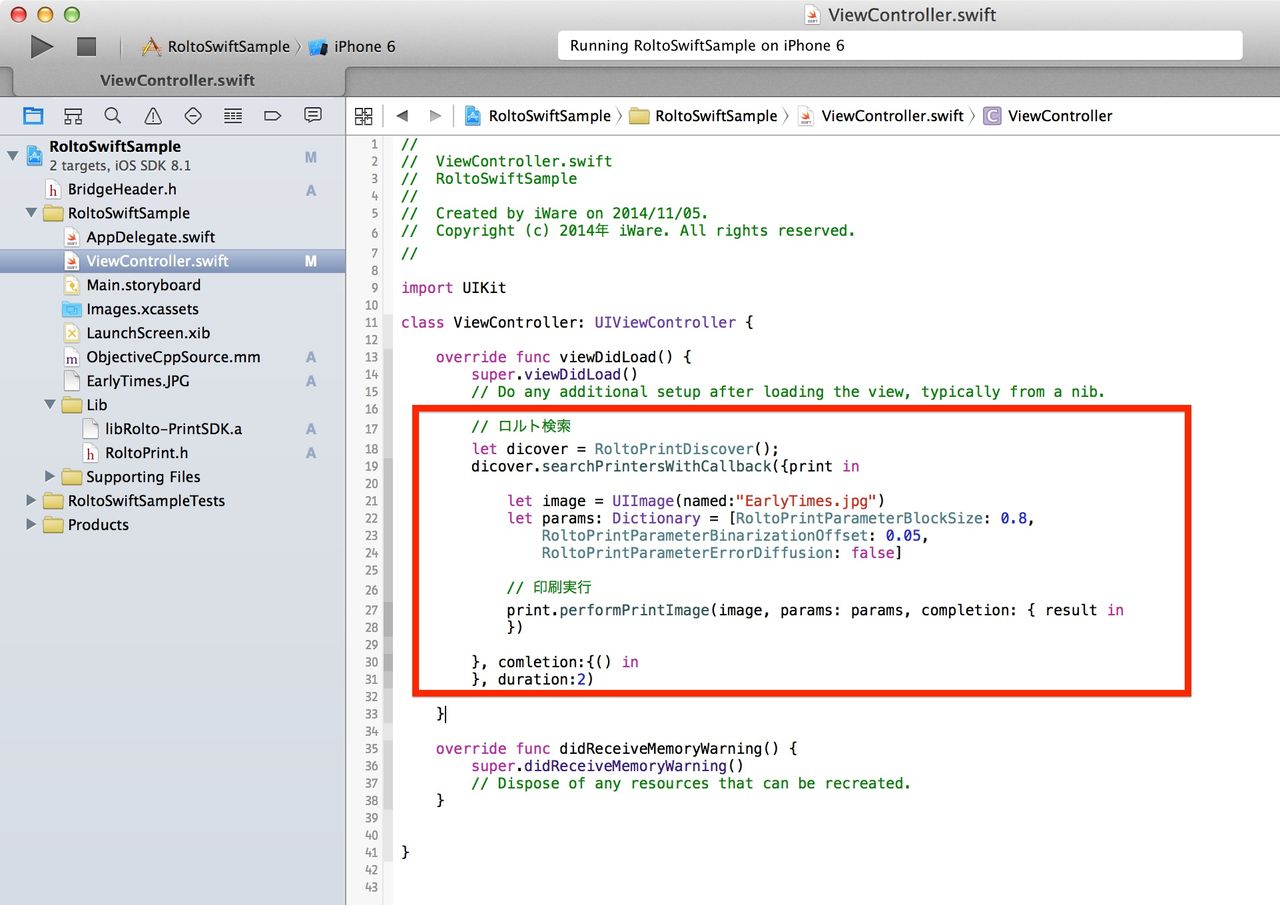Click the swift icon beside AppDelegate.swift
Viewport: 1280px width, 905px height.
[x=71, y=237]
